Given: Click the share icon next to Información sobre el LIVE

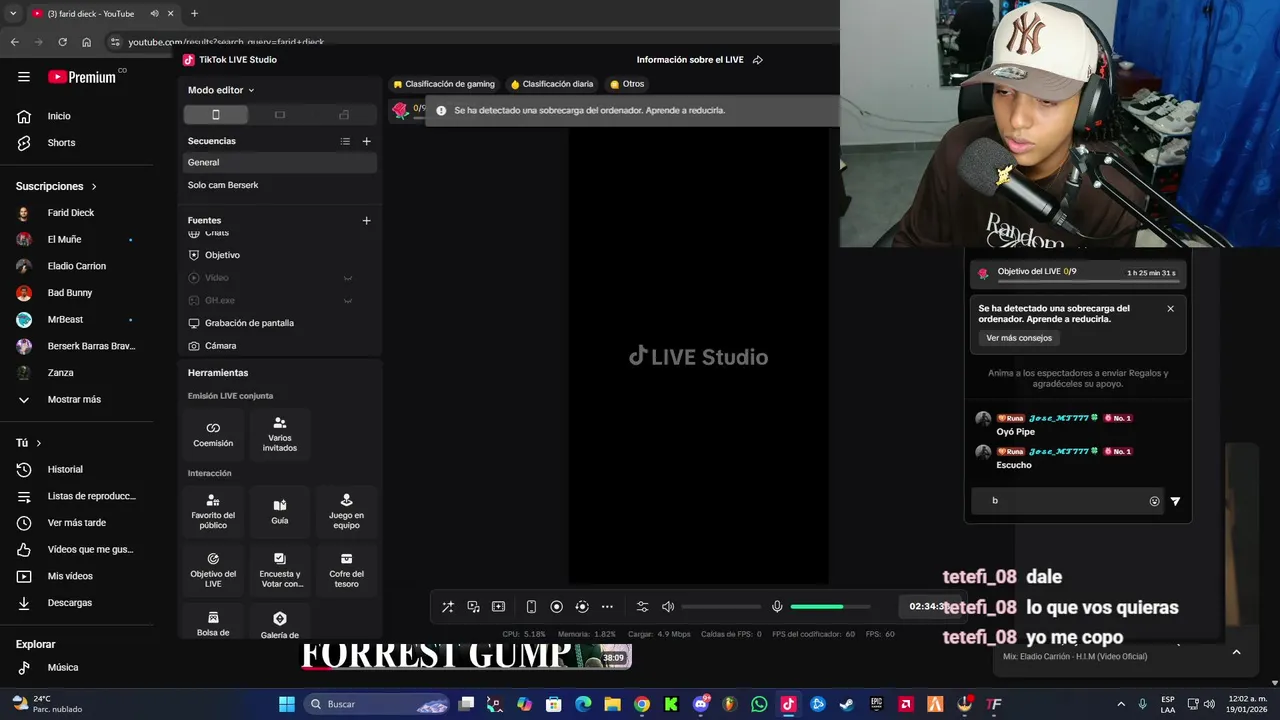Looking at the screenshot, I should pyautogui.click(x=758, y=60).
